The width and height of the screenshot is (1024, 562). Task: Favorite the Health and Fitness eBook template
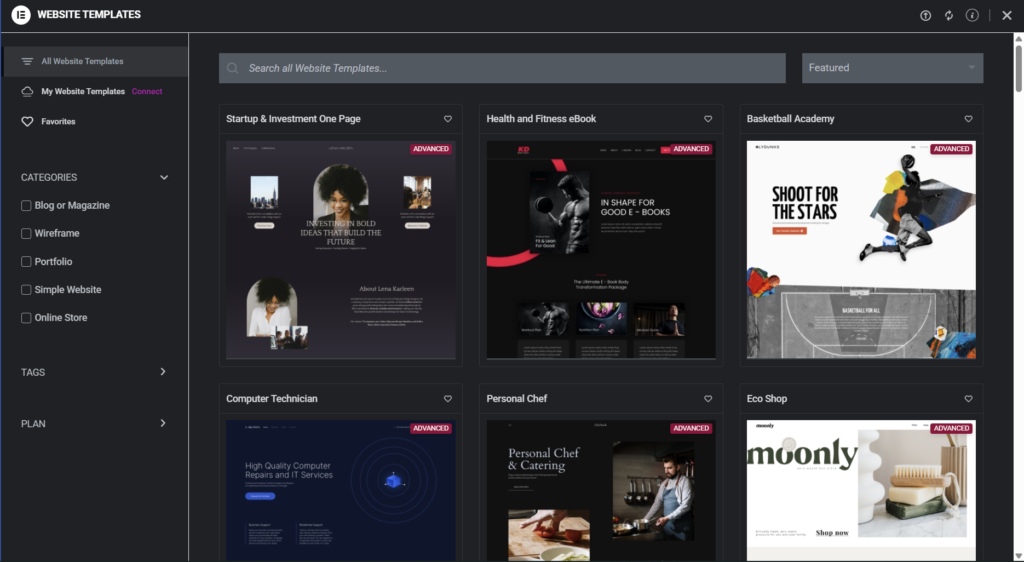click(x=708, y=119)
